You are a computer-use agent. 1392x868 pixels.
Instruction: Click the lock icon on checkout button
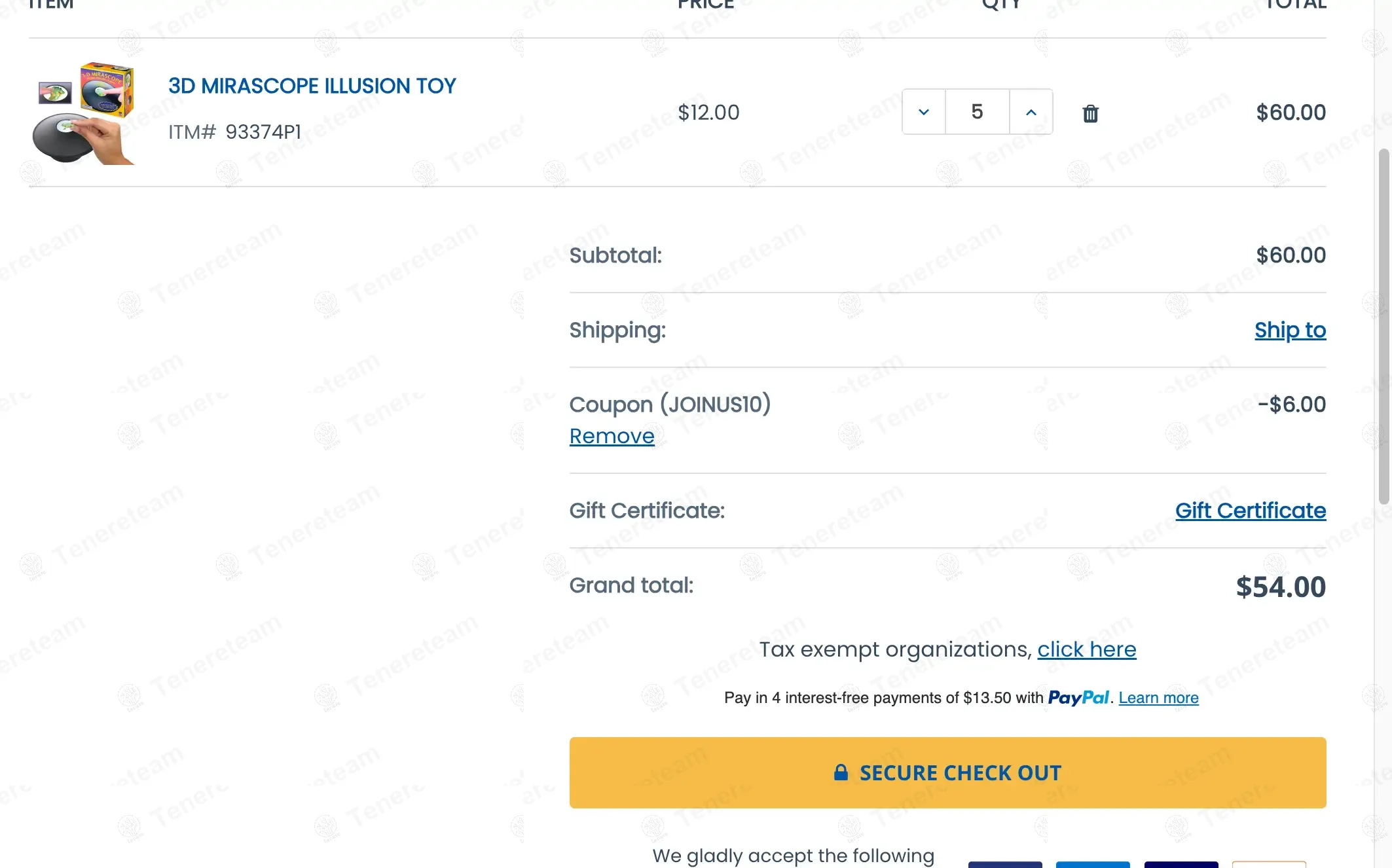(841, 773)
